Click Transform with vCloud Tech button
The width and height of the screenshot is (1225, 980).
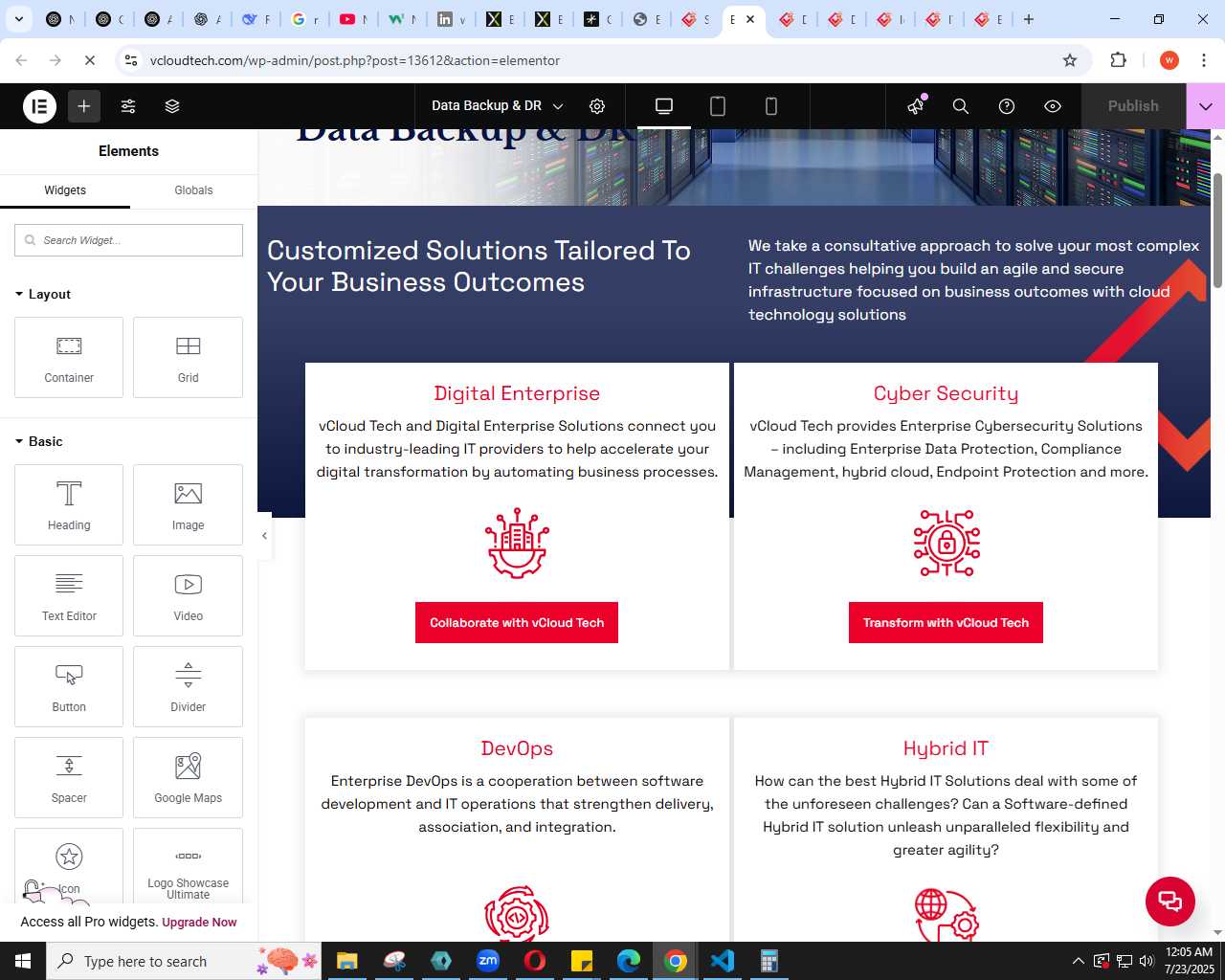coord(946,623)
